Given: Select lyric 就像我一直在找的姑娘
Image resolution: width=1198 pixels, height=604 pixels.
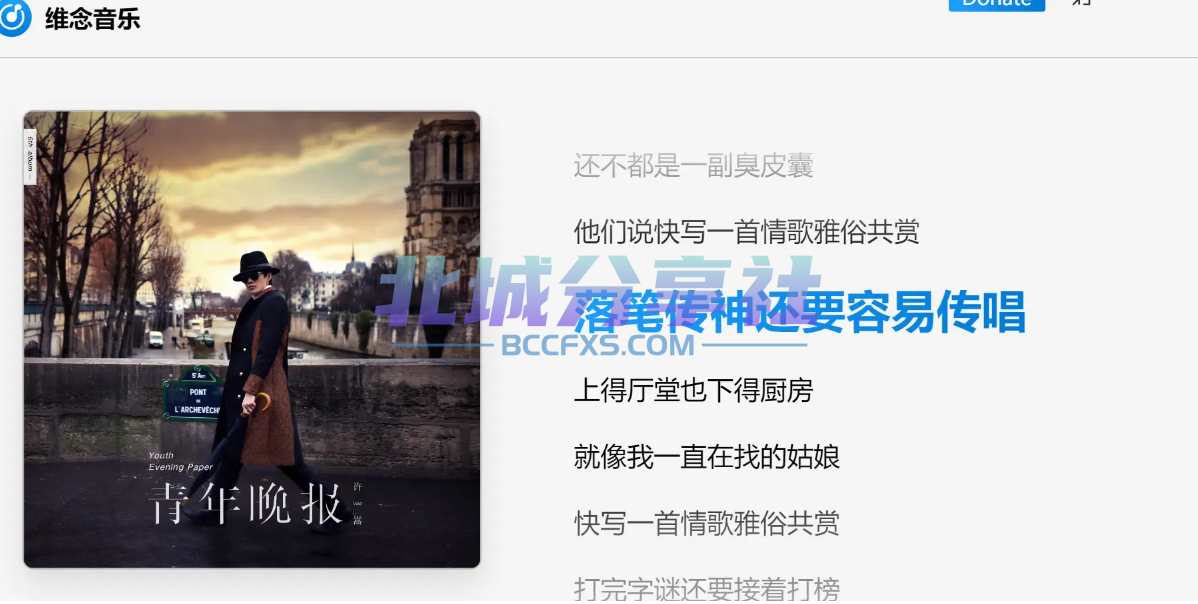Looking at the screenshot, I should tap(707, 457).
